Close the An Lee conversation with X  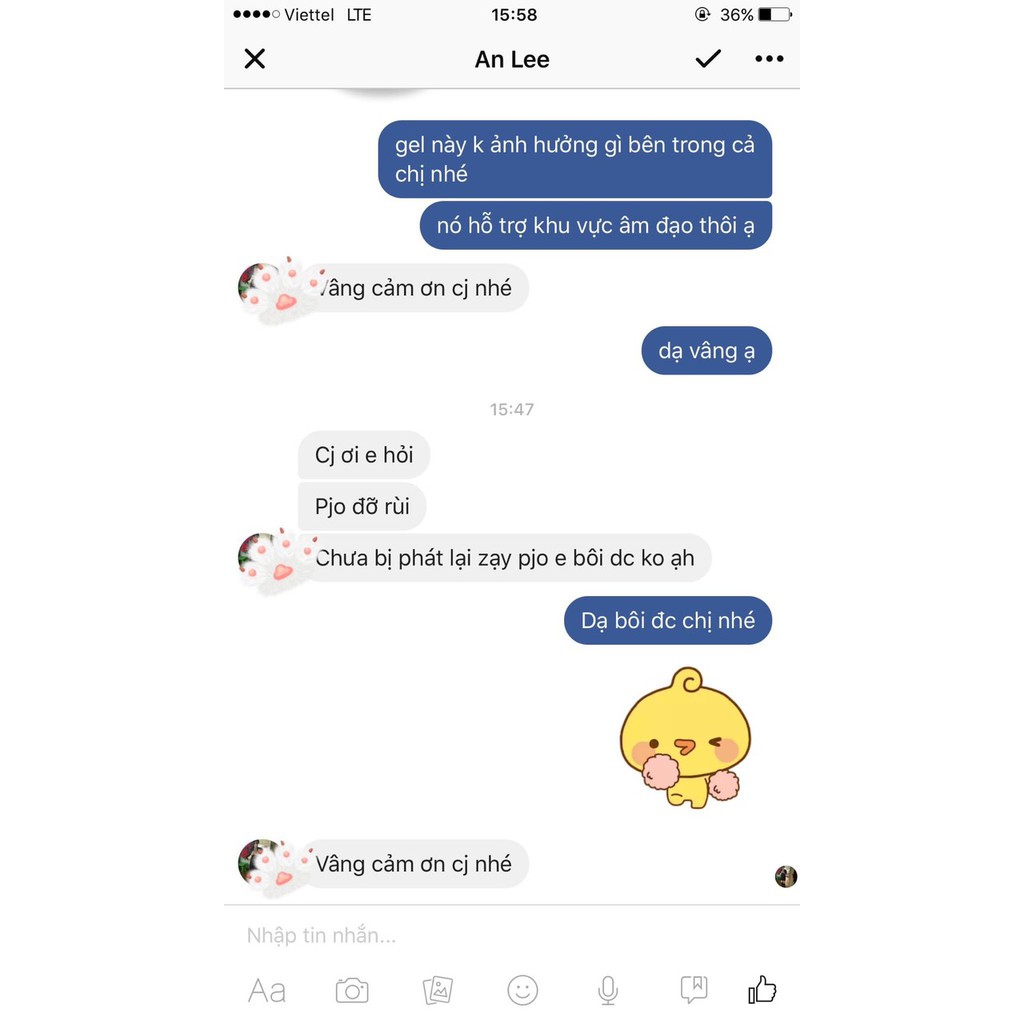coord(255,59)
